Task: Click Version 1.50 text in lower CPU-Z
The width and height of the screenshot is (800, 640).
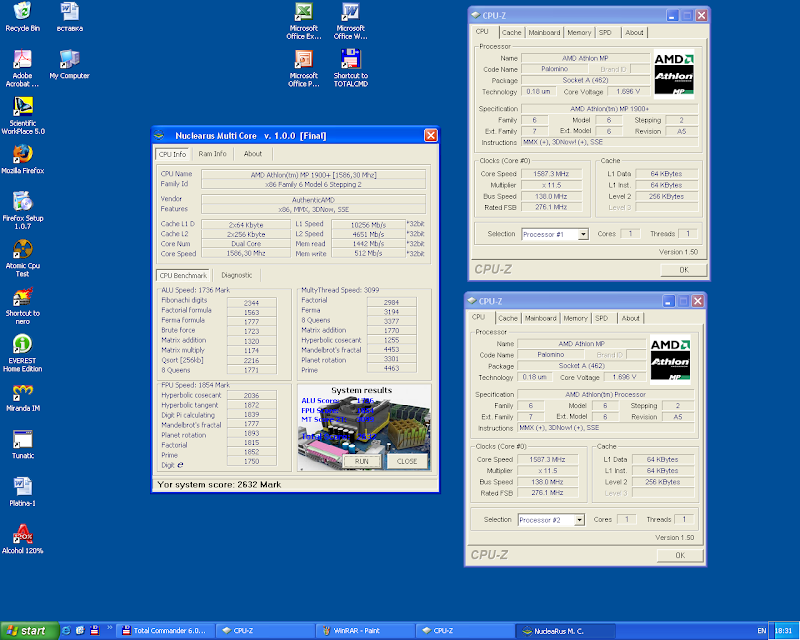Action: 674,537
